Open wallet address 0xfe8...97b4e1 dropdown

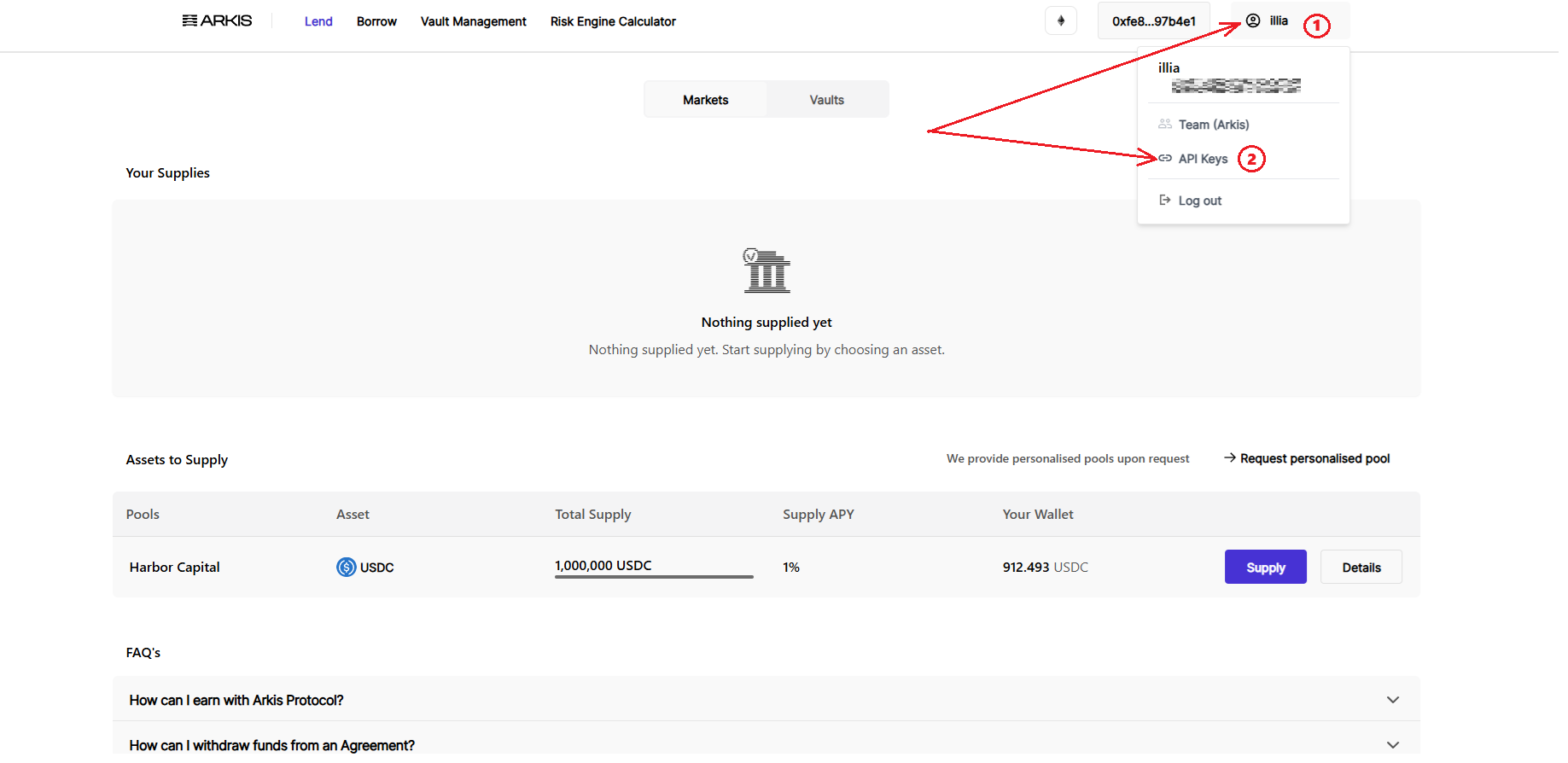(x=1153, y=21)
